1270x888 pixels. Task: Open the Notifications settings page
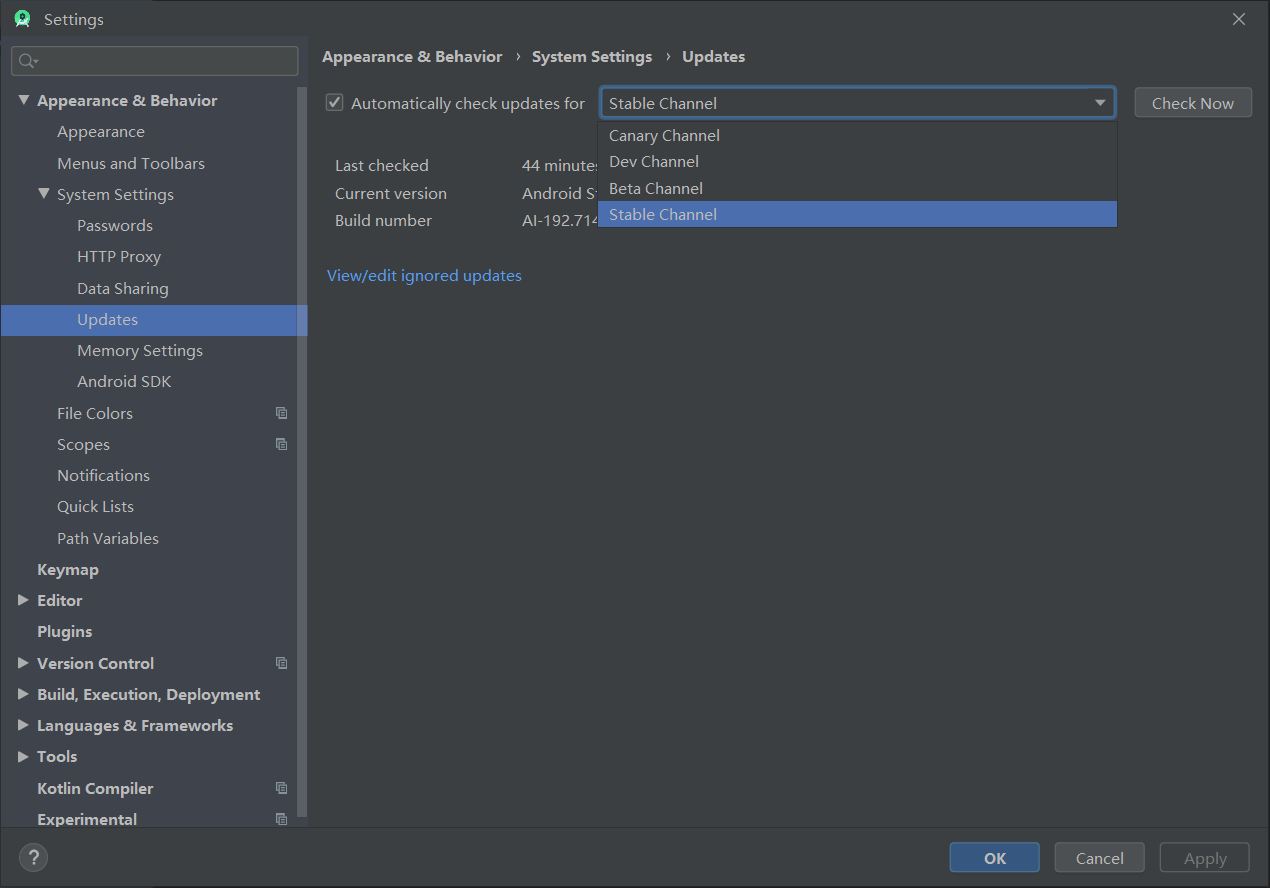(103, 475)
